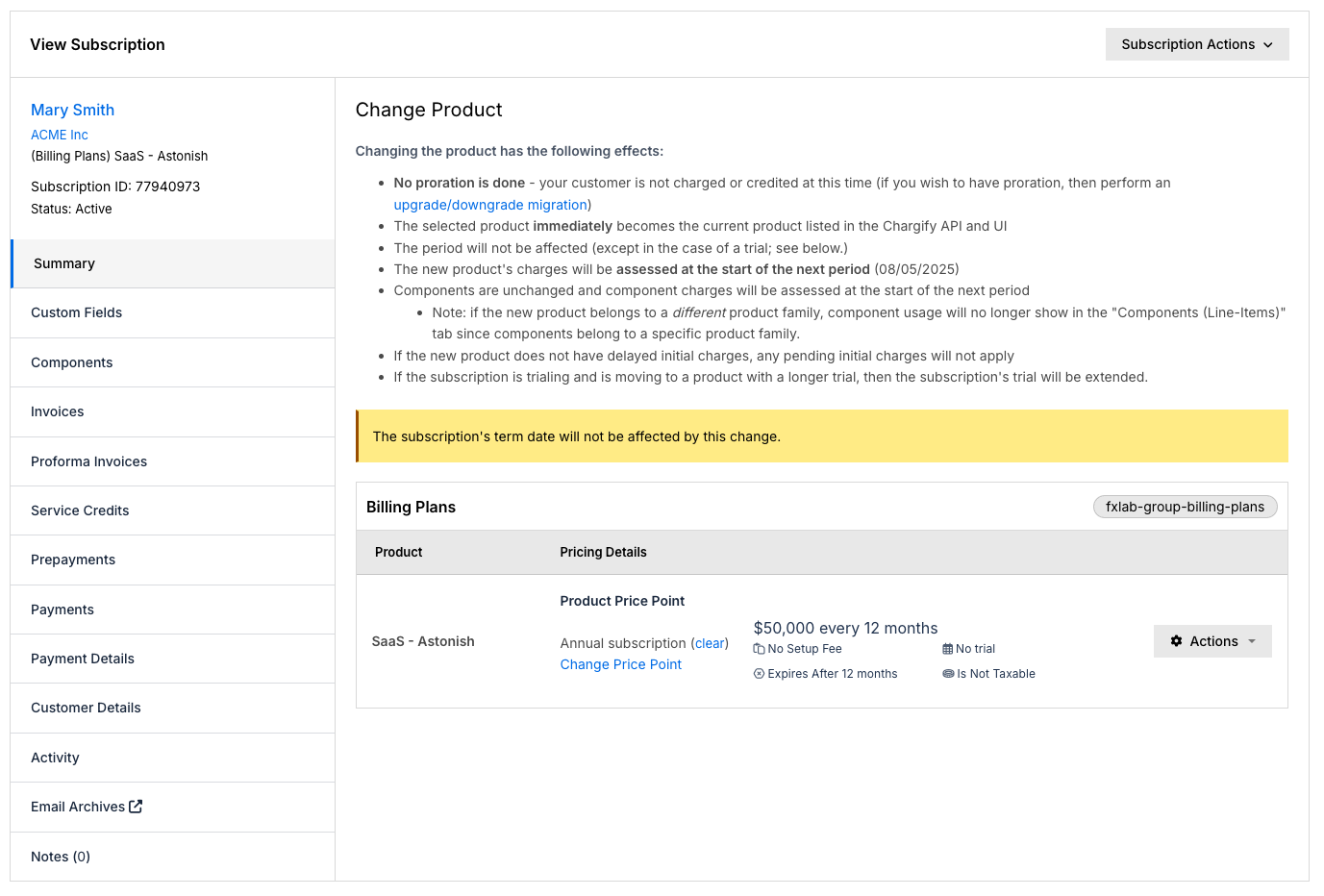Click the Expires After 12 months icon

pyautogui.click(x=759, y=674)
